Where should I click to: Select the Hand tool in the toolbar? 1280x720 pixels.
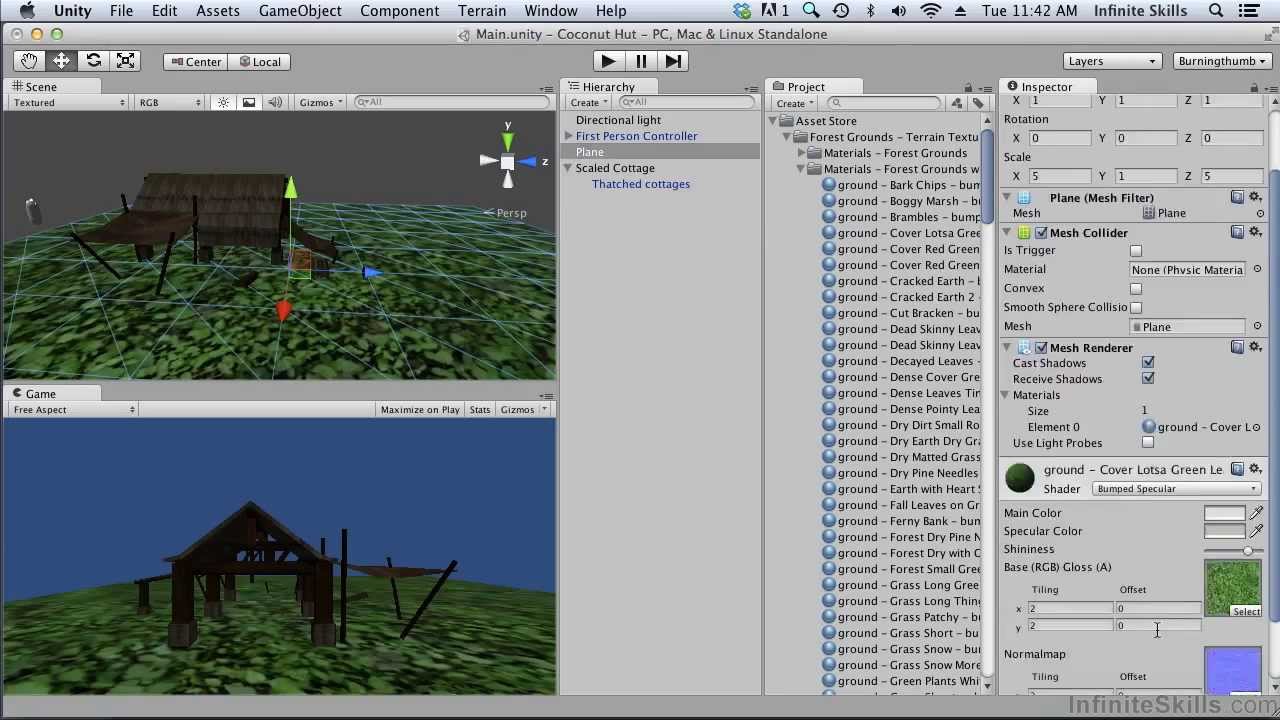(29, 61)
